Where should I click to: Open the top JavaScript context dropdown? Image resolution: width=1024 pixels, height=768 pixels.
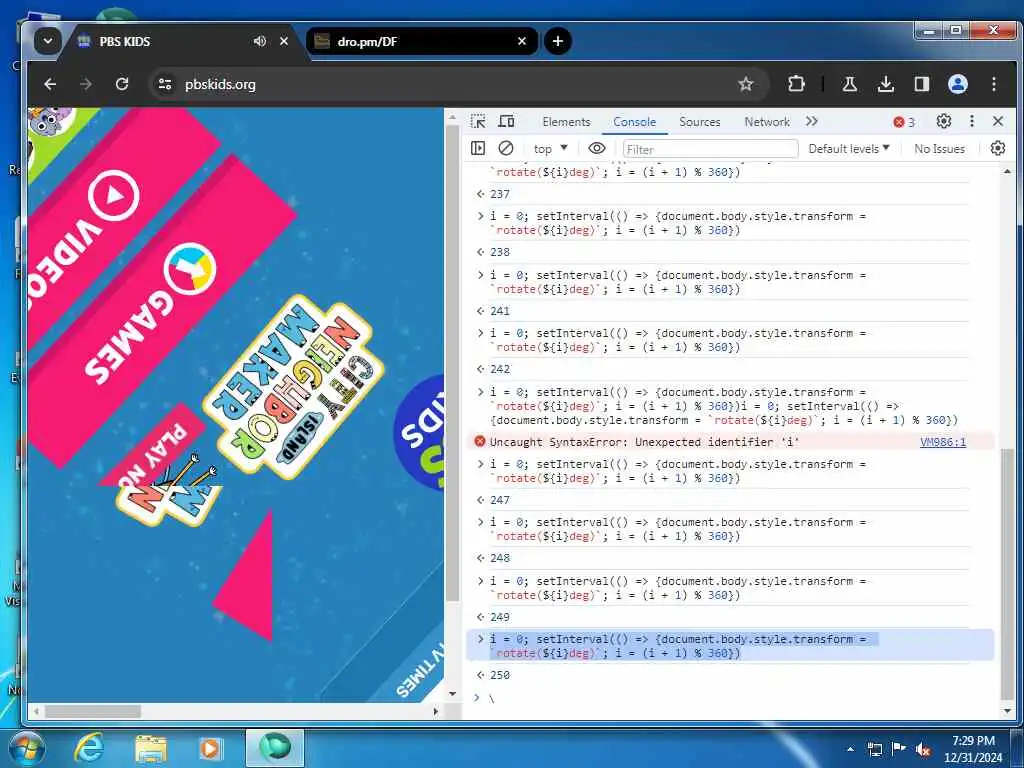[x=550, y=149]
